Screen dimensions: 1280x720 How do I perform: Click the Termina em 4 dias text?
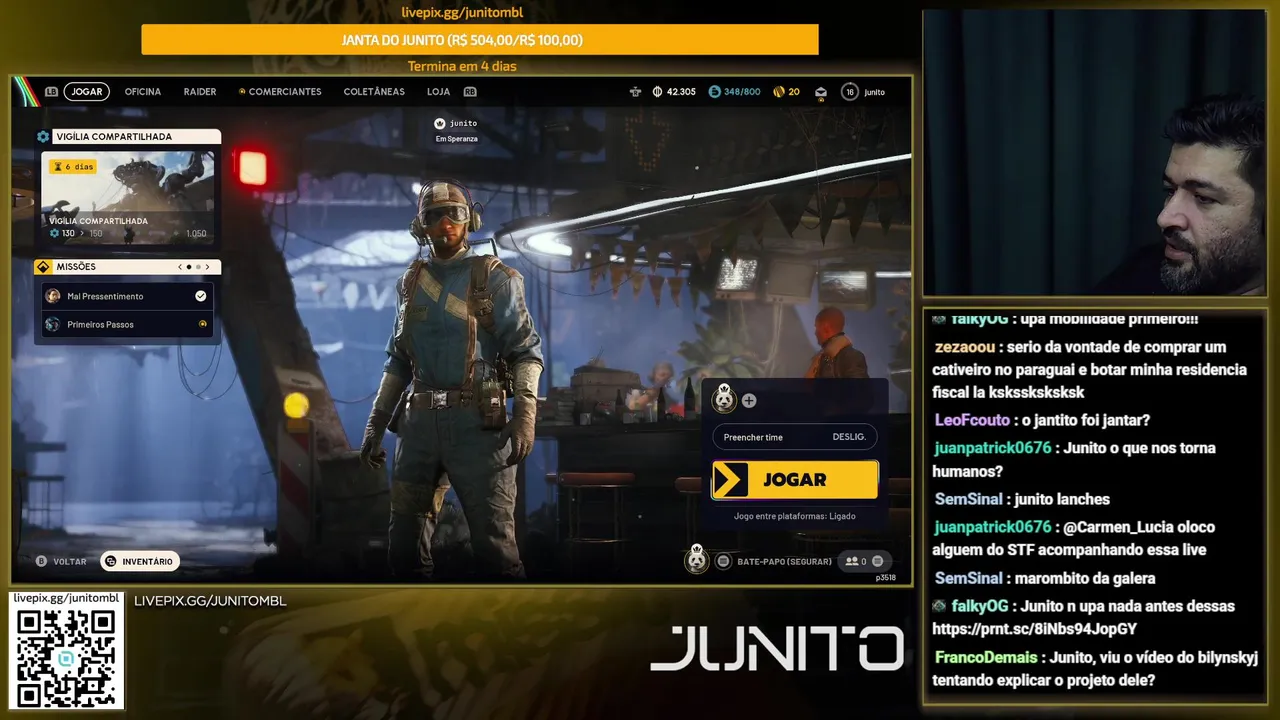(462, 67)
